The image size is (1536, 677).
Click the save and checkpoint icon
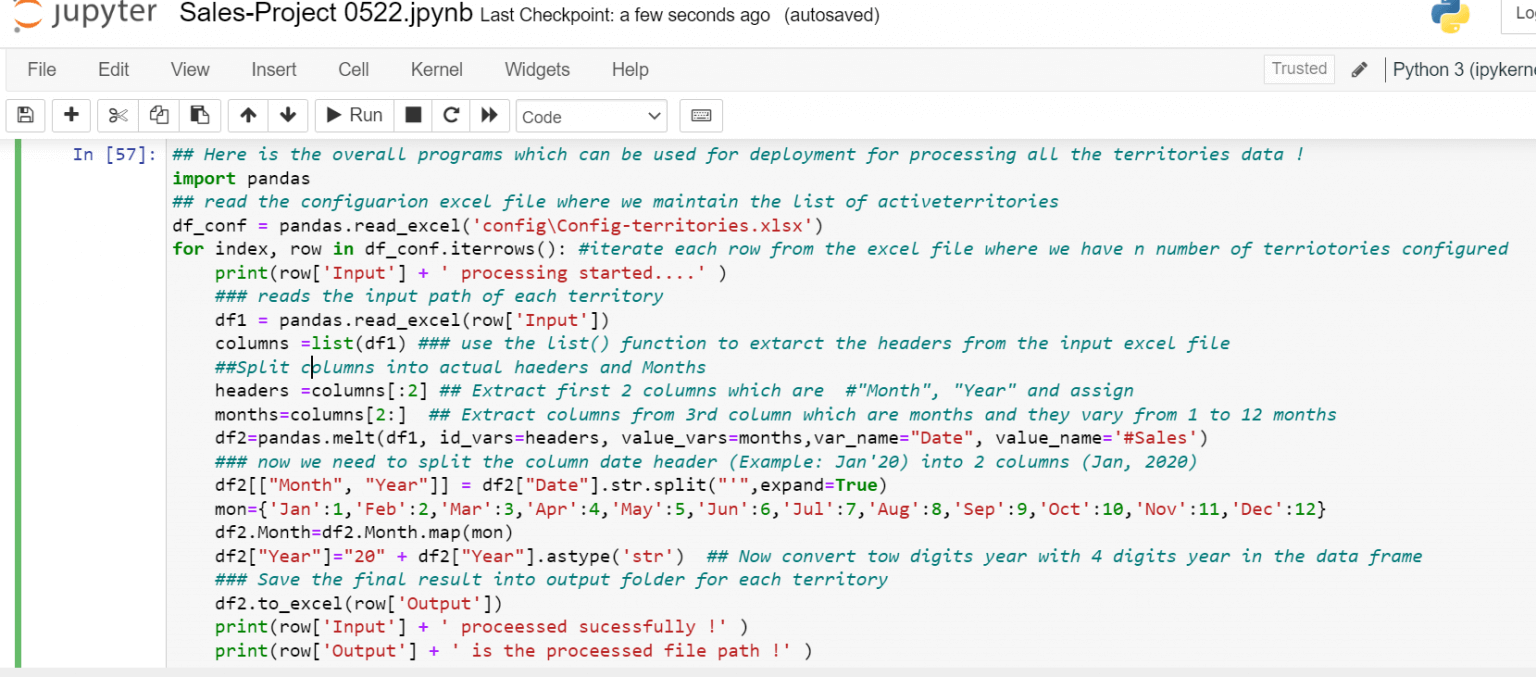click(25, 116)
